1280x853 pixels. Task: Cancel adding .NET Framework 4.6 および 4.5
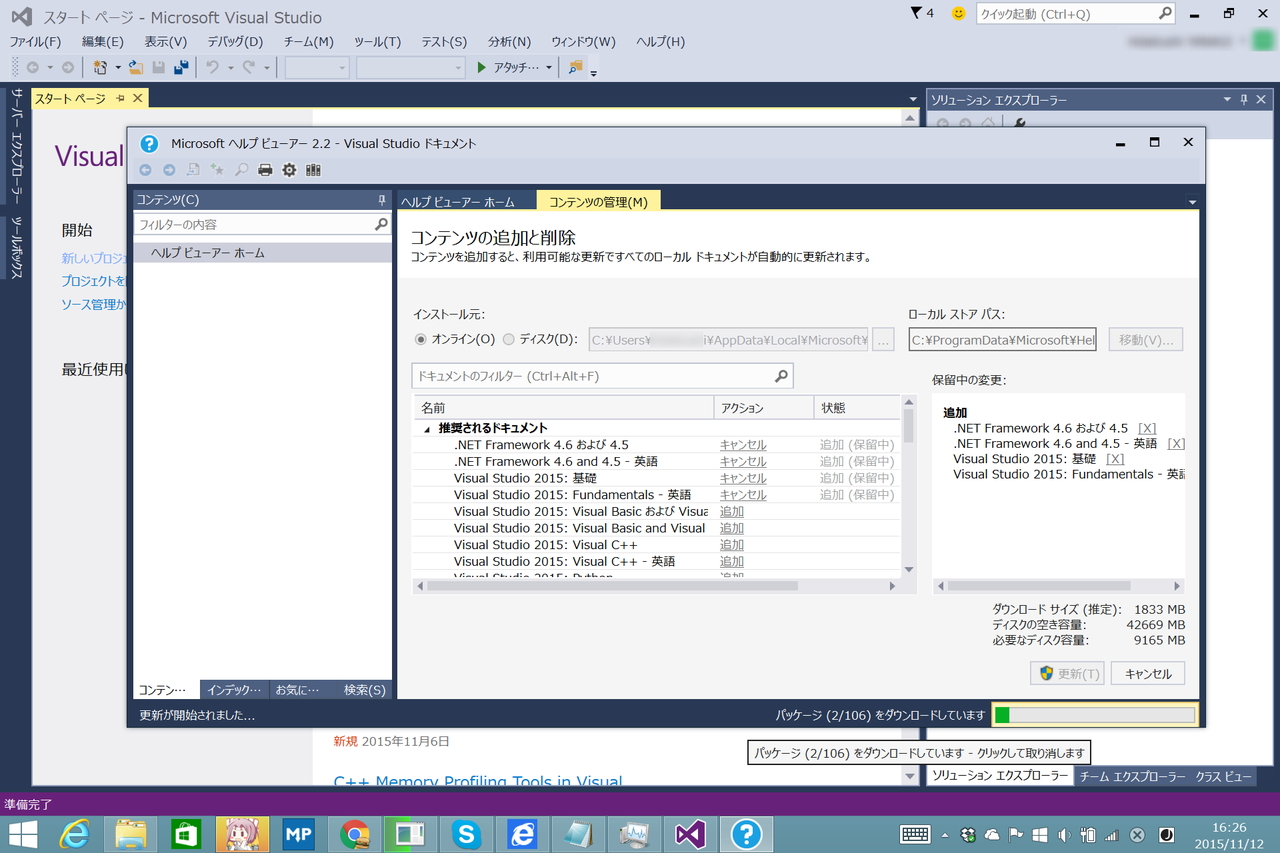[742, 444]
